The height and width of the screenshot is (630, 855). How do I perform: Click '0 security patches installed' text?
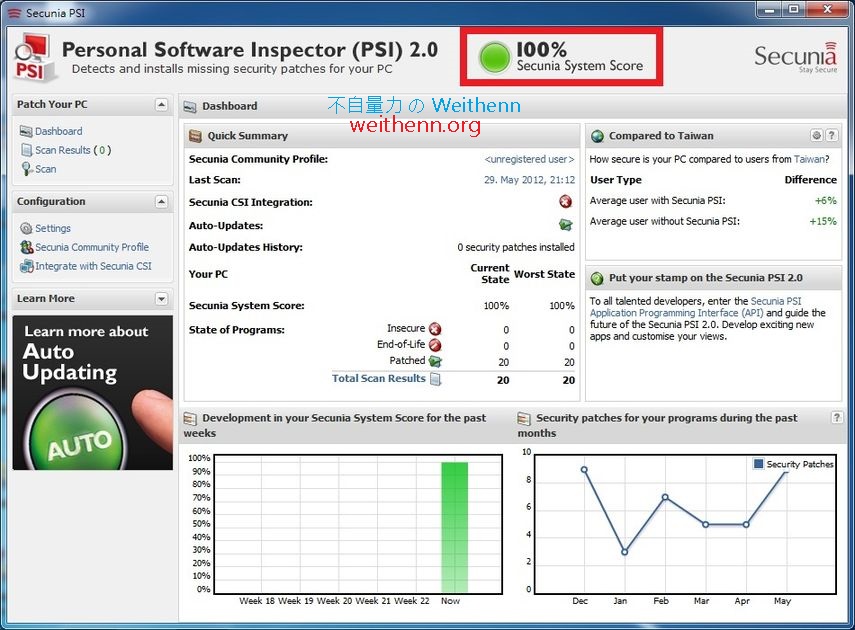(x=516, y=248)
